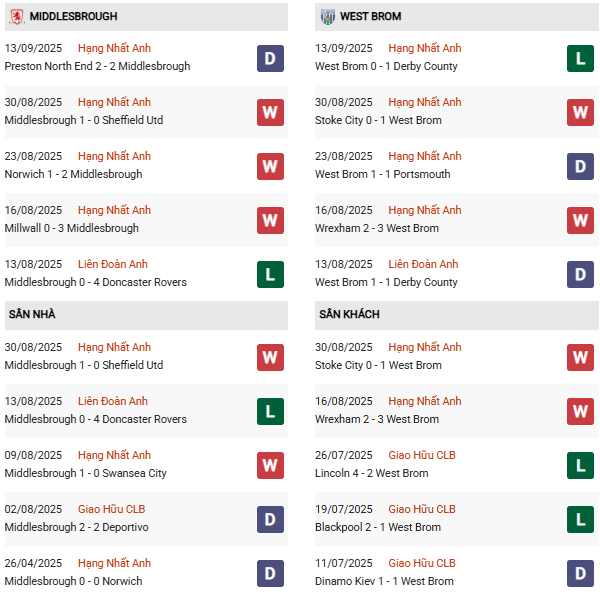
Task: Open the Liên Đoàn Anh link above West Brom 1-1 Derby County
Action: click(423, 264)
